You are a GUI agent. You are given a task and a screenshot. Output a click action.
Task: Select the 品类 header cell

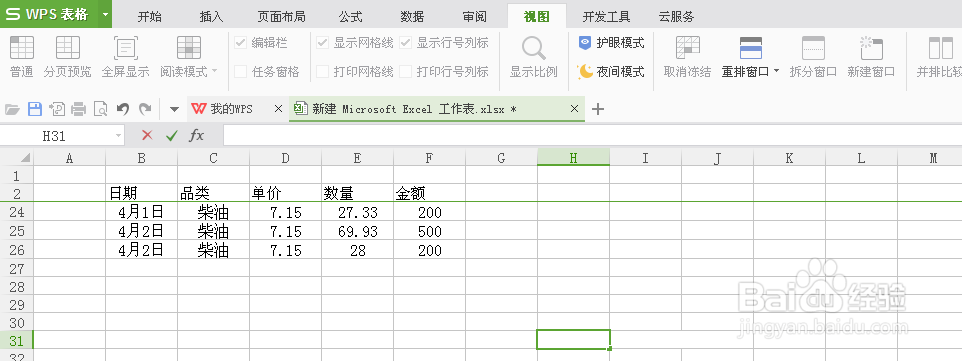(213, 194)
